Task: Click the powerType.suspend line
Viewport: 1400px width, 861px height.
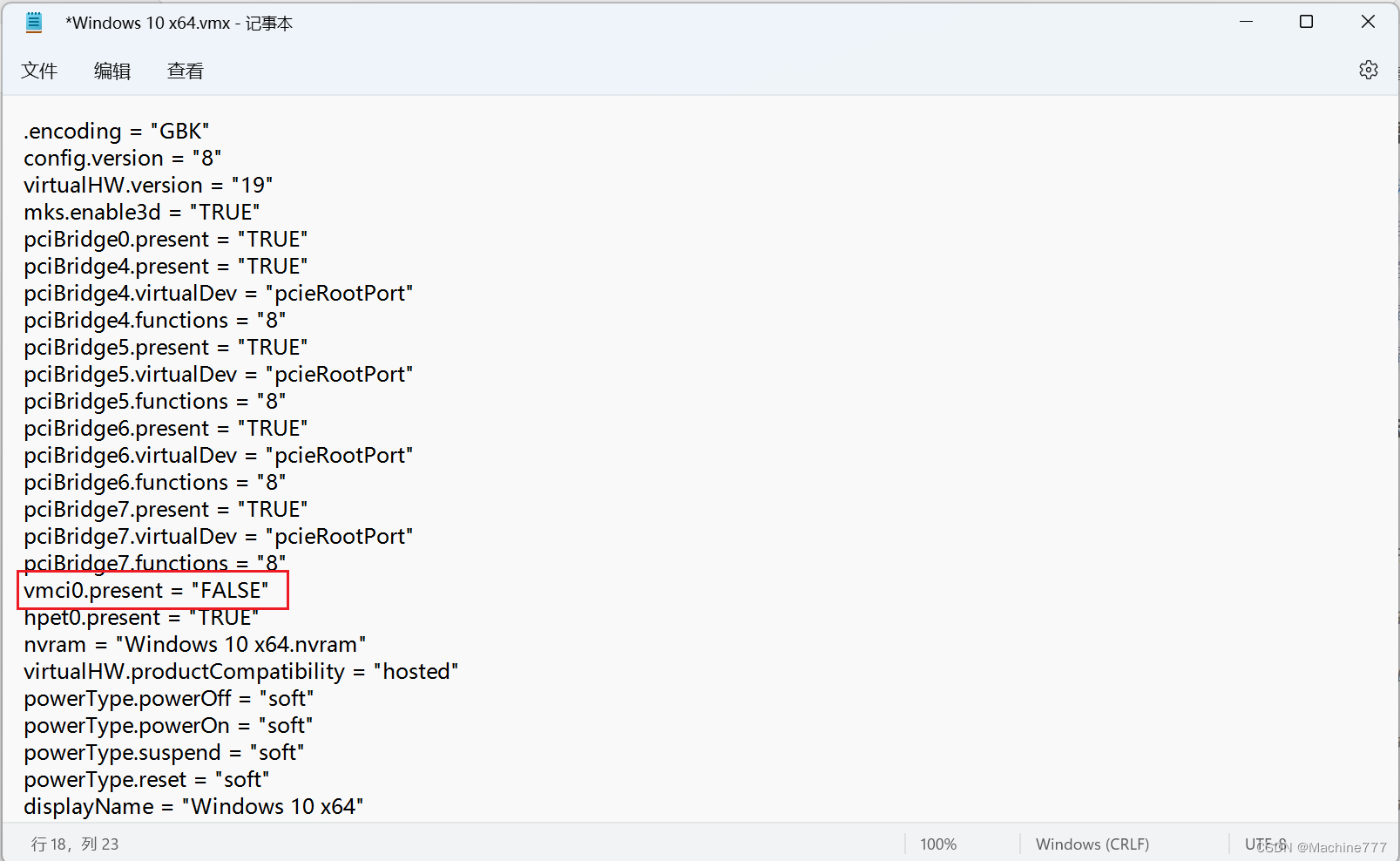Action: pyautogui.click(x=165, y=753)
